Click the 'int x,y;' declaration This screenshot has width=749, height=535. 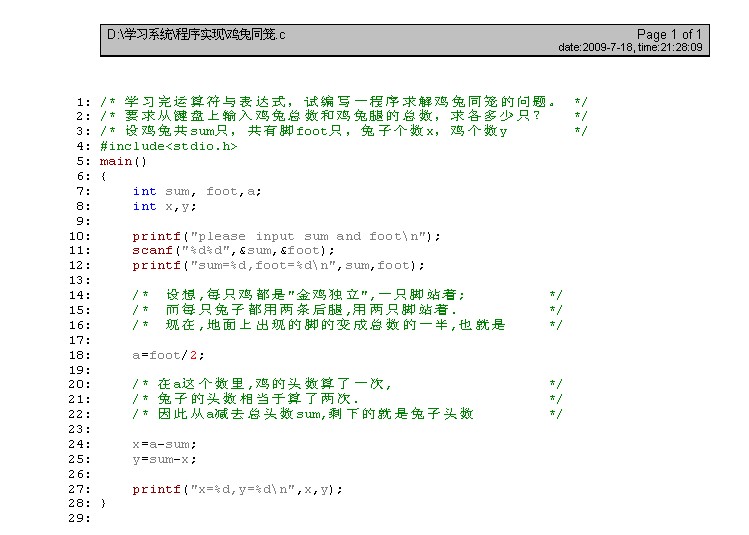pos(164,206)
